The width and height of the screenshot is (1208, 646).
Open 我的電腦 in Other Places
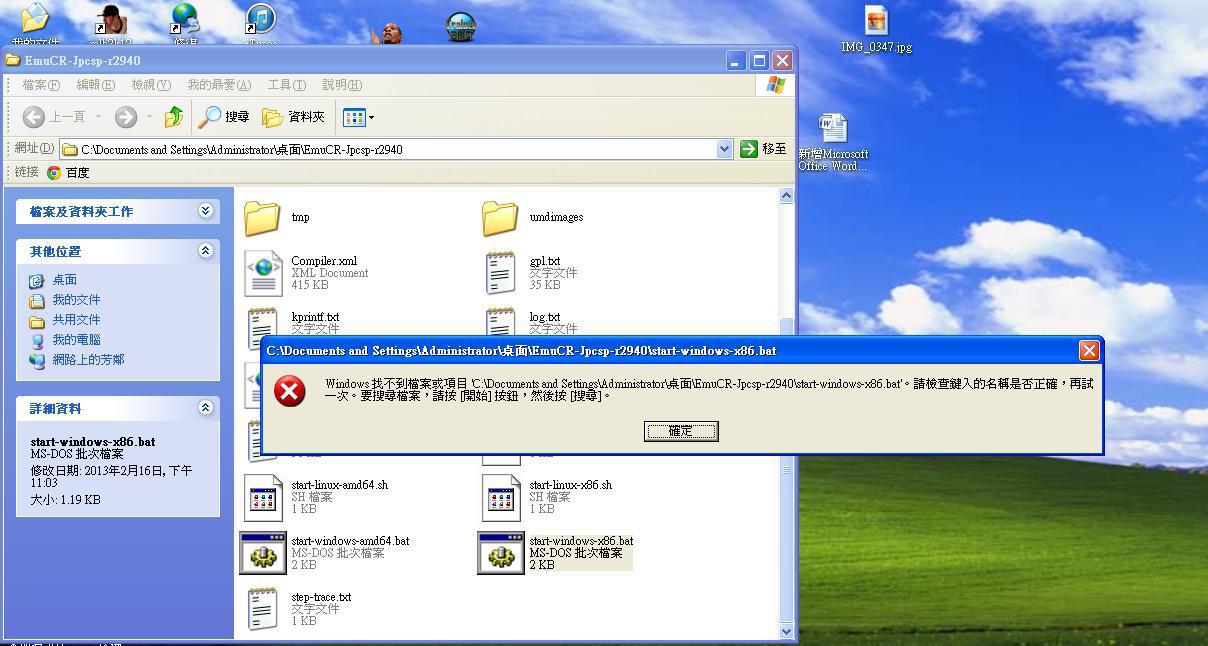(x=76, y=340)
